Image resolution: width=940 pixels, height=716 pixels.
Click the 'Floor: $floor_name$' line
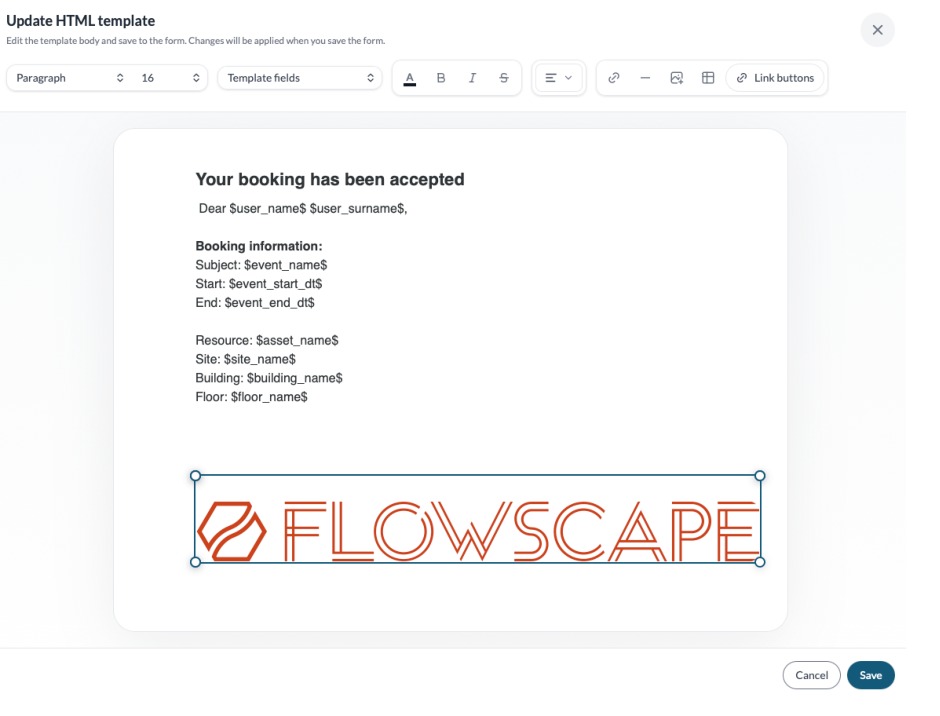(x=251, y=396)
